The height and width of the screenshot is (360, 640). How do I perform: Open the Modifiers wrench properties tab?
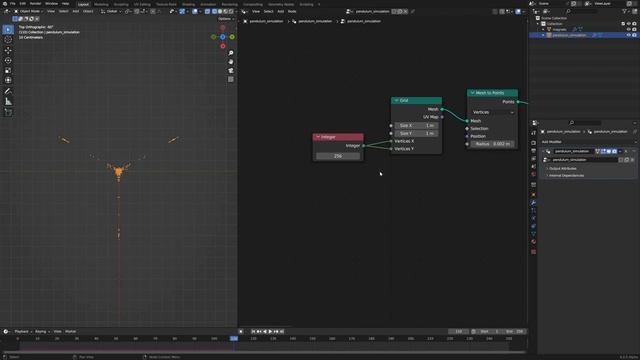click(533, 203)
